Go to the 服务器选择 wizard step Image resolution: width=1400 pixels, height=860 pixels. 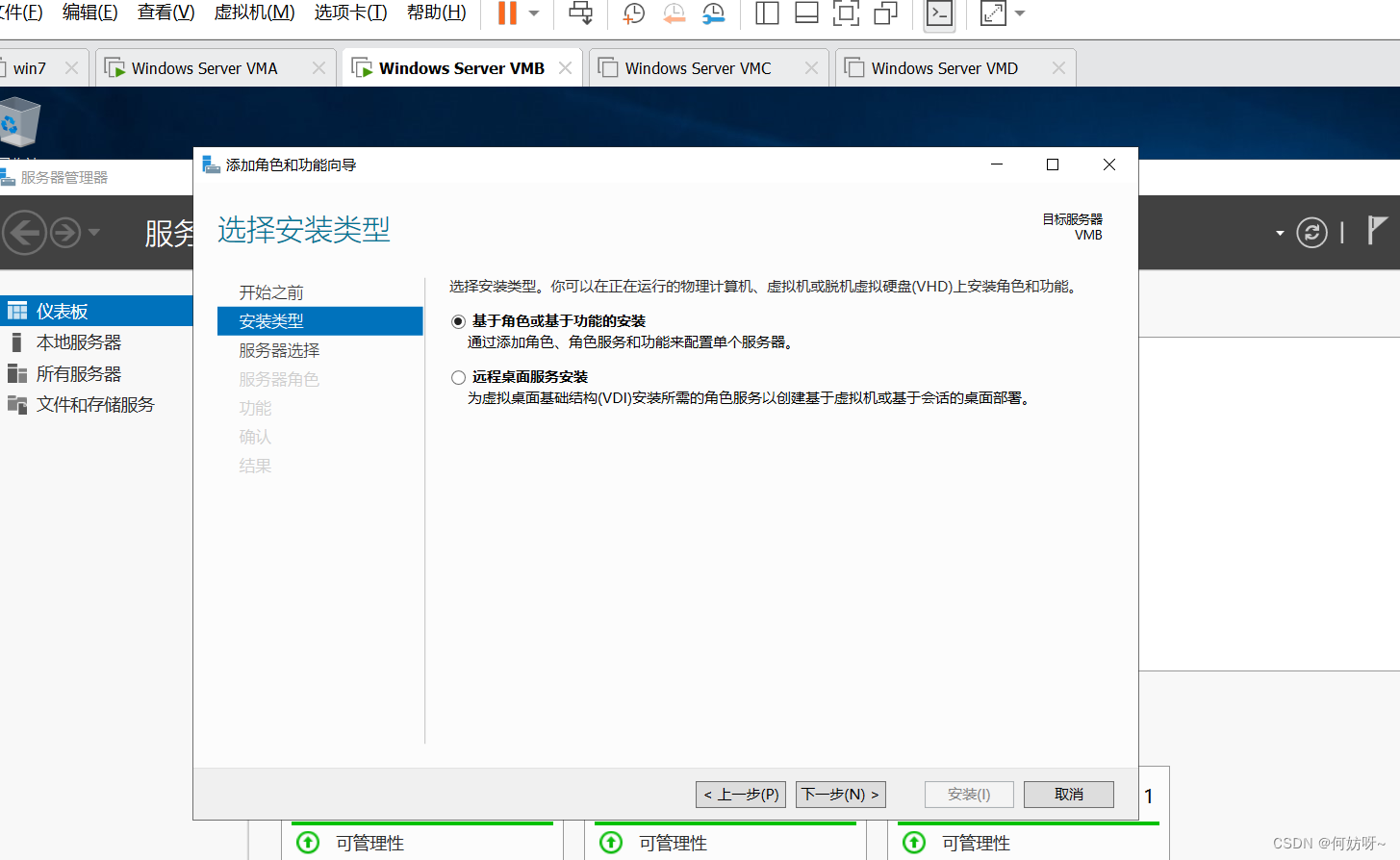[x=279, y=350]
